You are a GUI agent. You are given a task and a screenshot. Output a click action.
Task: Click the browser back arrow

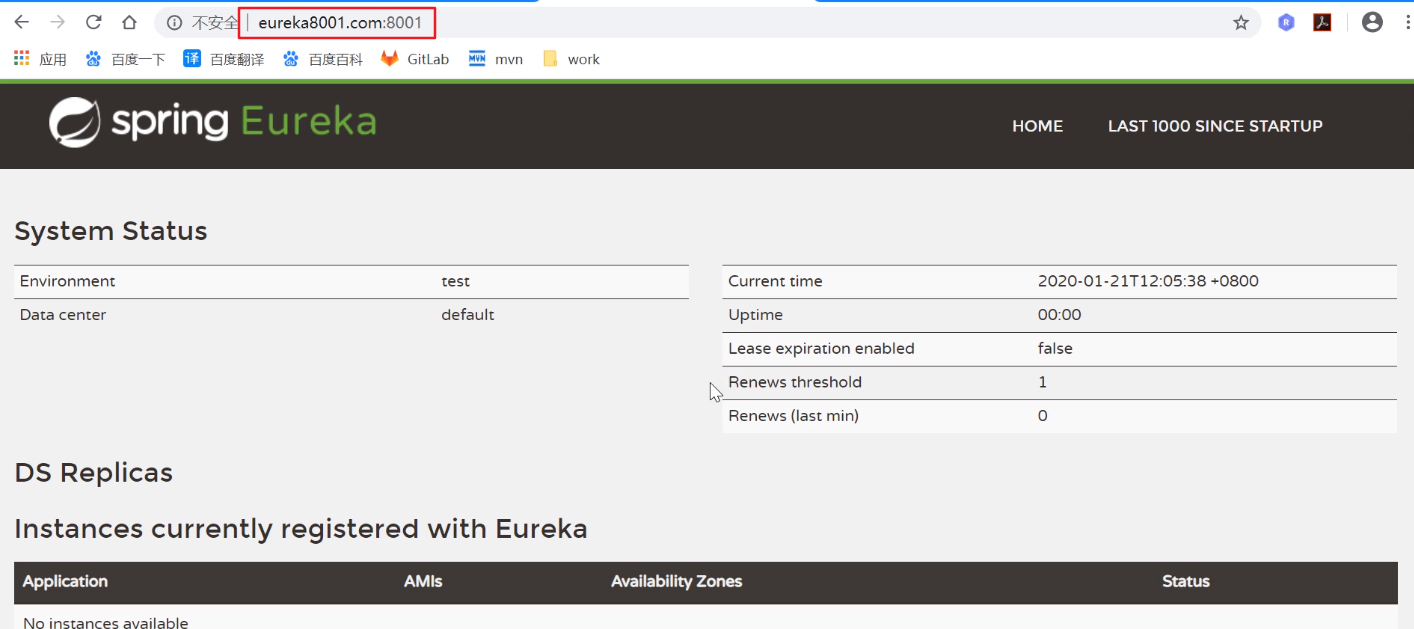pos(21,22)
